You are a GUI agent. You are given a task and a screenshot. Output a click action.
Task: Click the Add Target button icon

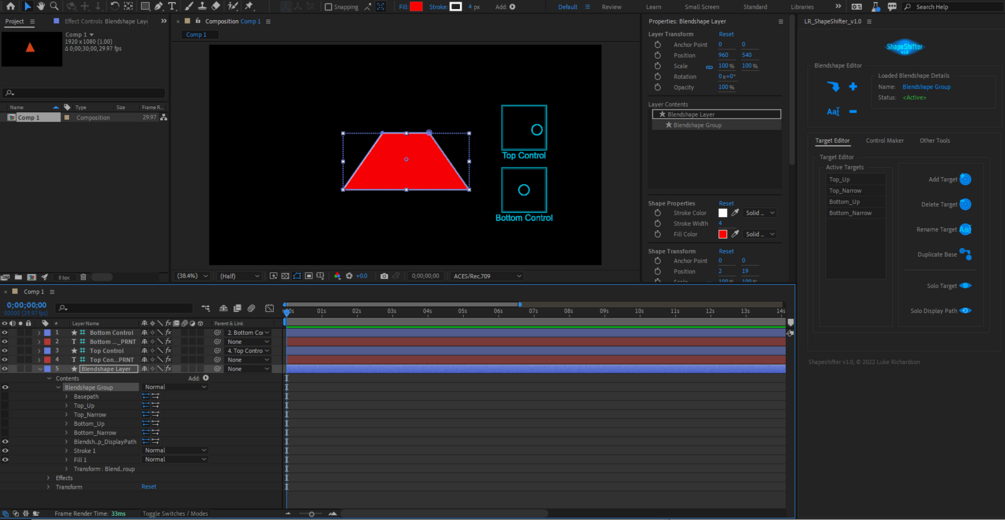pos(965,180)
